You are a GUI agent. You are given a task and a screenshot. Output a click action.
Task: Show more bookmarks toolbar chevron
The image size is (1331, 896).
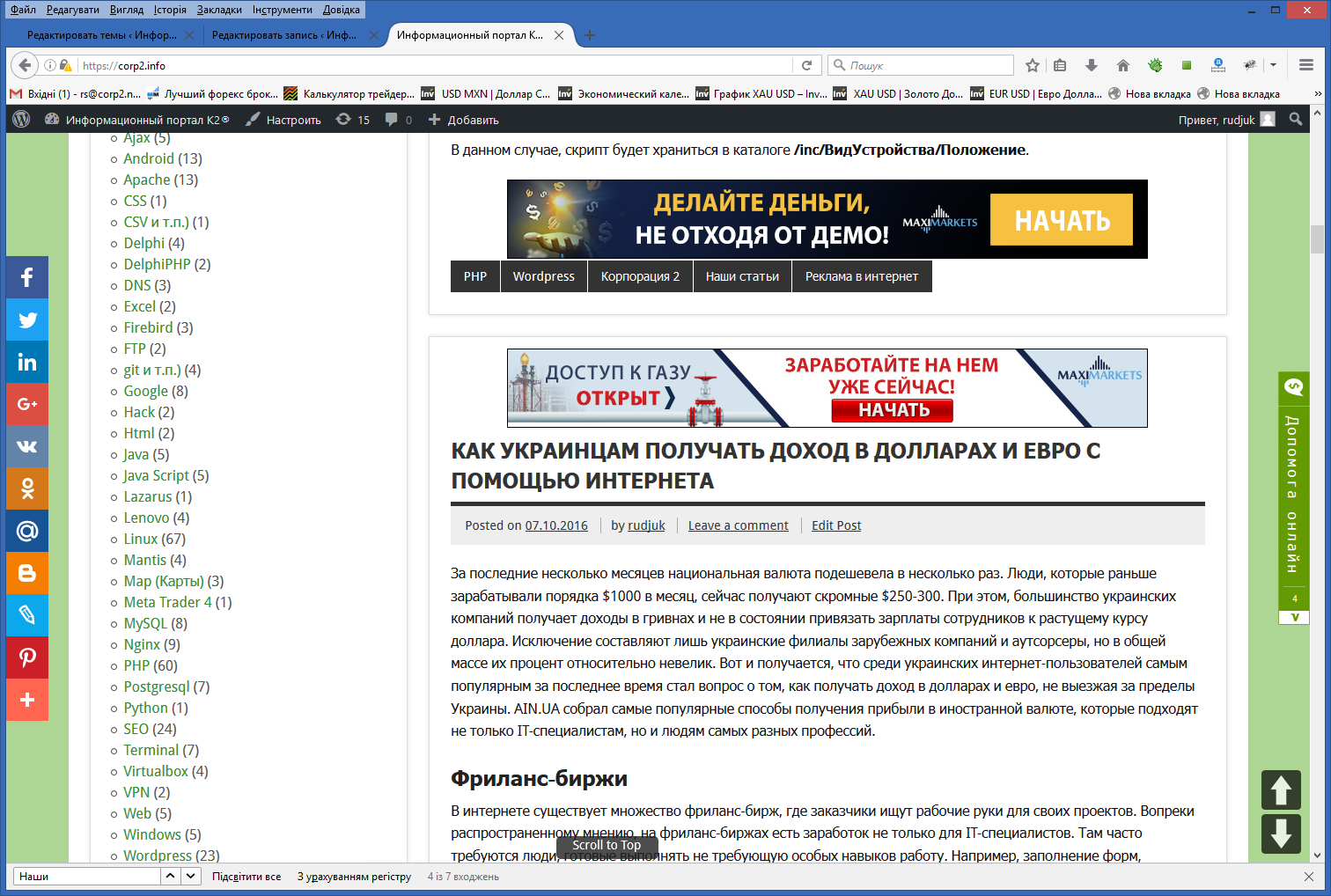coord(1317,93)
